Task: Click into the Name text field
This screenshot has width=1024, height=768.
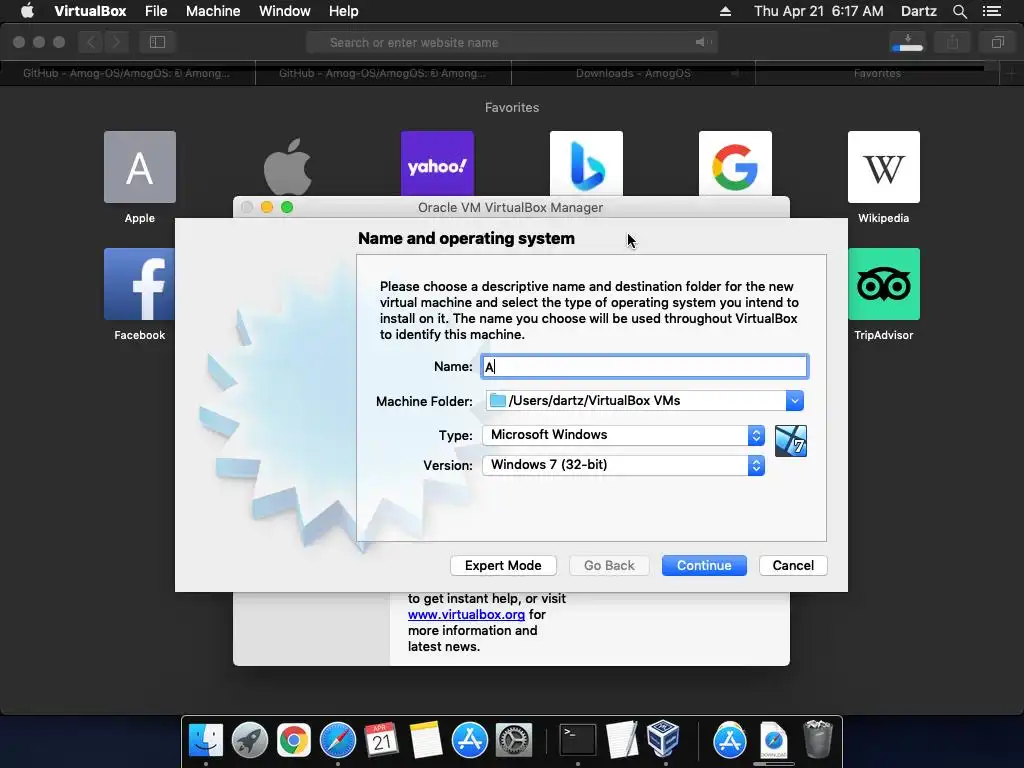Action: point(645,366)
